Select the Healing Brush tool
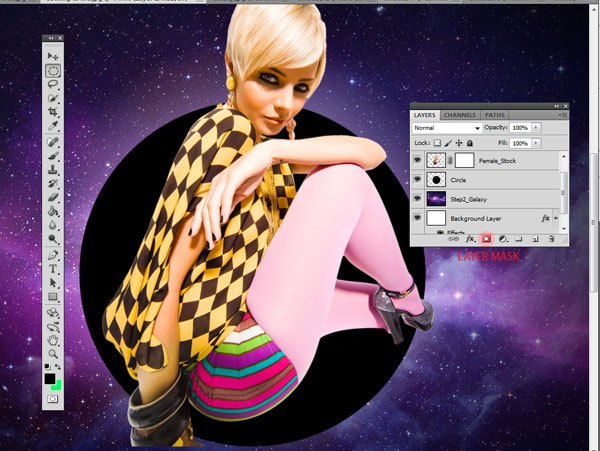This screenshot has height=451, width=600. [53, 142]
